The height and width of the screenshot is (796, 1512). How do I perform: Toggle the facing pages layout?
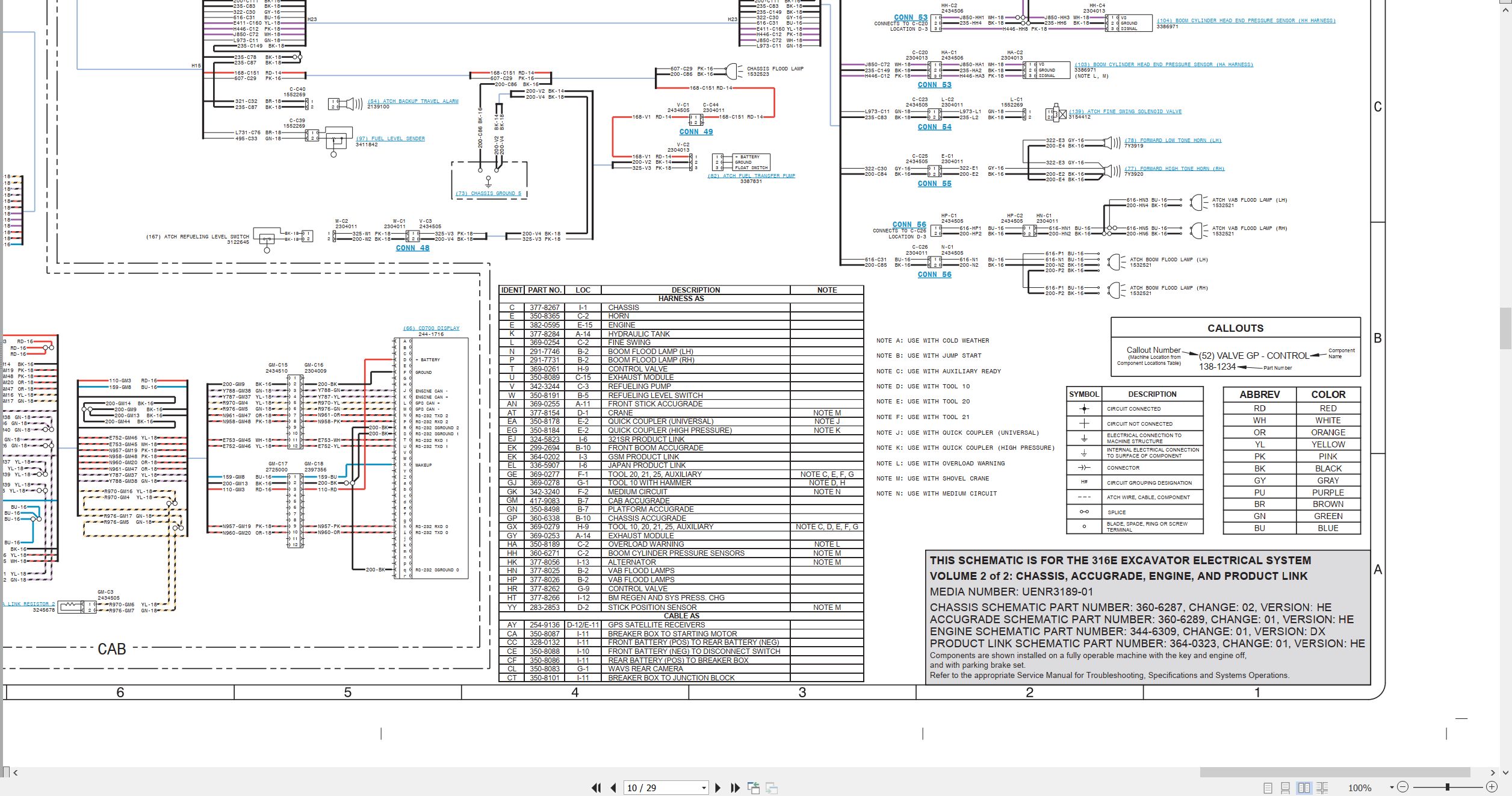[x=1304, y=788]
